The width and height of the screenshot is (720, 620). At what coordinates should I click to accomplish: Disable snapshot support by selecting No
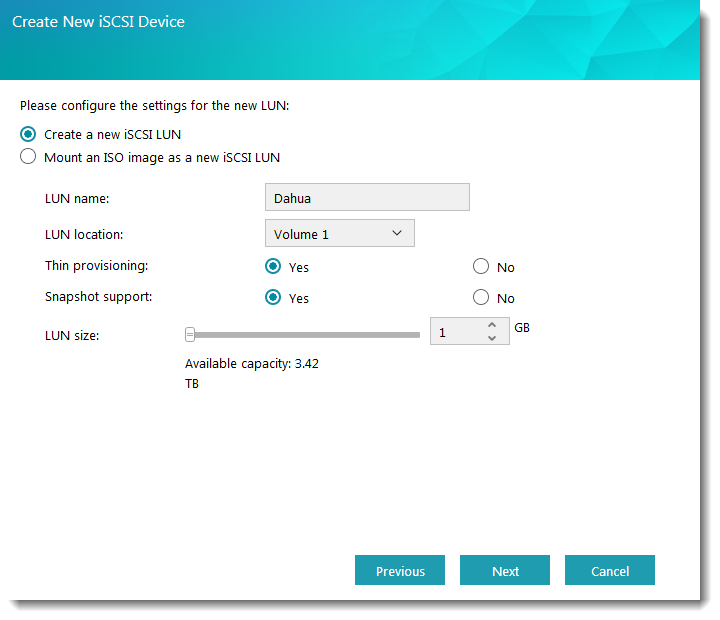click(481, 298)
